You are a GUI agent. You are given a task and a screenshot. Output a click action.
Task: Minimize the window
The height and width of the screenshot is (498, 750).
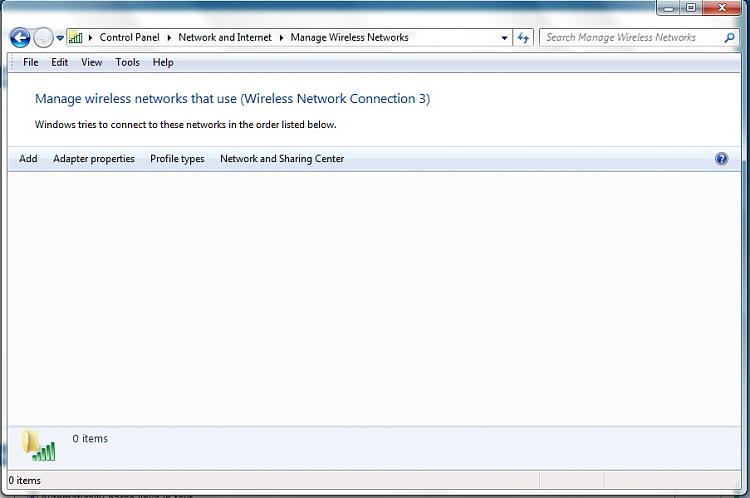click(x=669, y=8)
